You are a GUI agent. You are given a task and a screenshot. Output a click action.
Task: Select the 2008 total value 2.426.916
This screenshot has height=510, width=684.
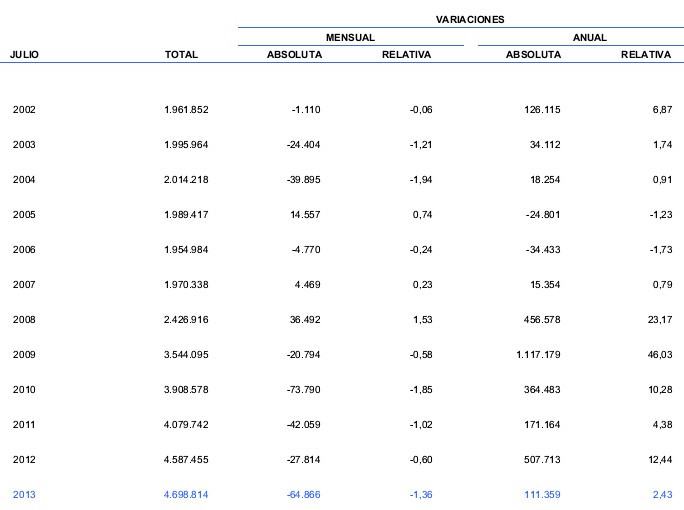point(185,319)
